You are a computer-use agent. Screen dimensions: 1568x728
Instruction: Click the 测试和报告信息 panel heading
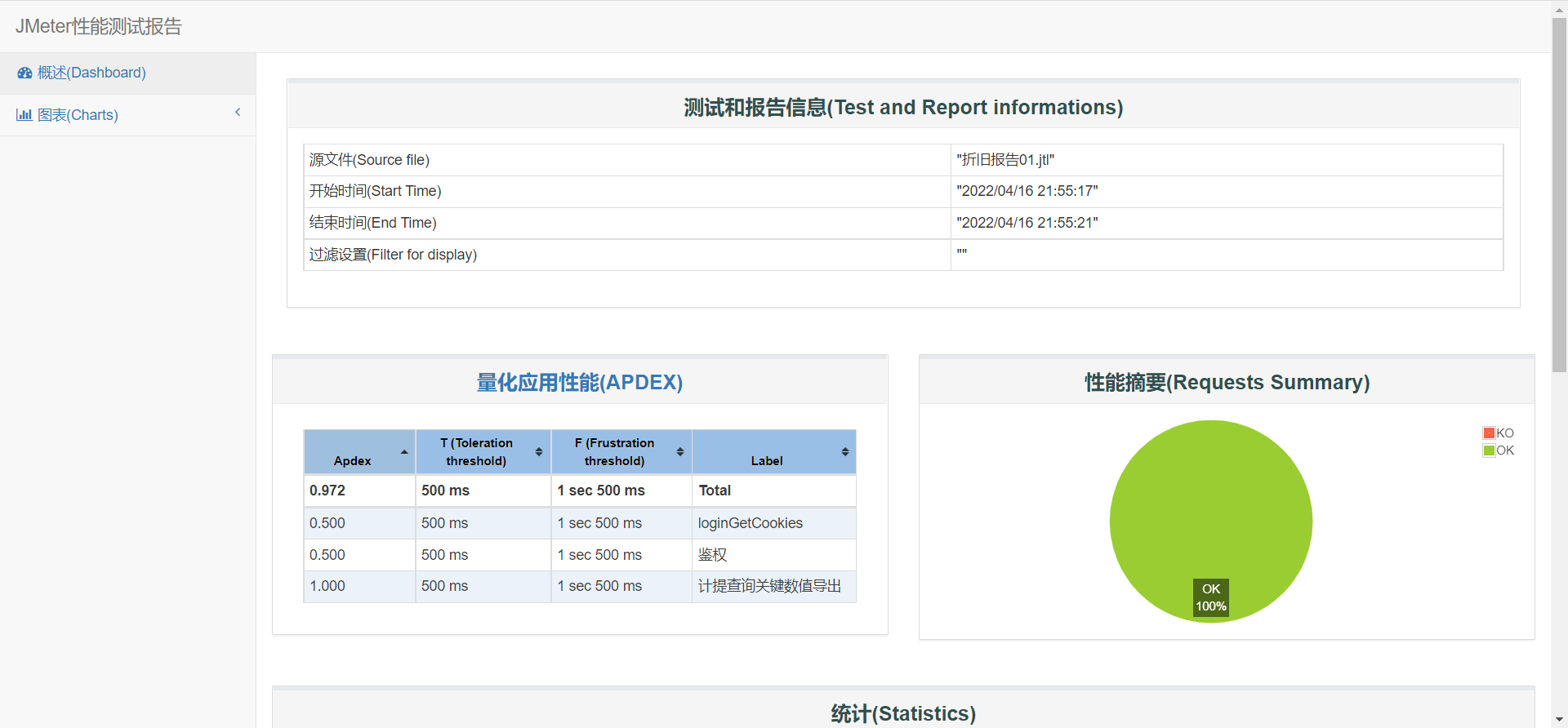pyautogui.click(x=903, y=107)
